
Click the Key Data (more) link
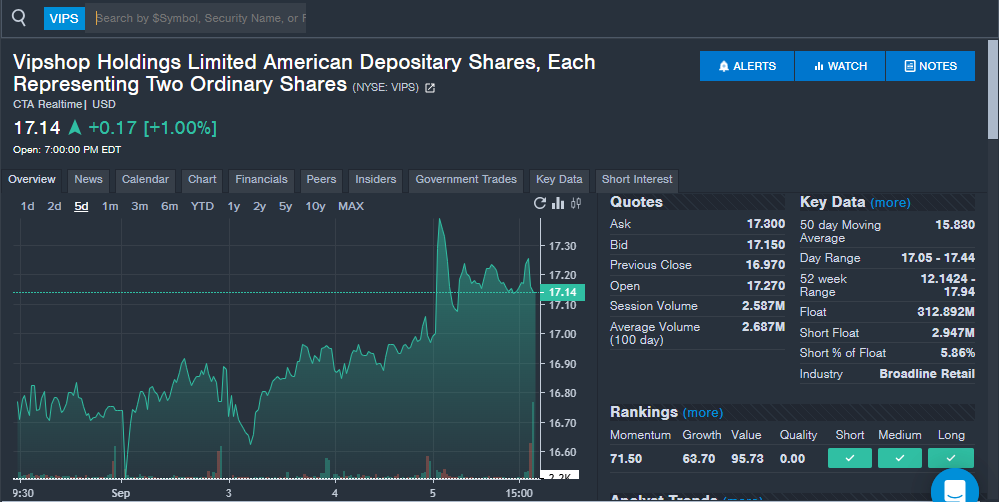[890, 203]
